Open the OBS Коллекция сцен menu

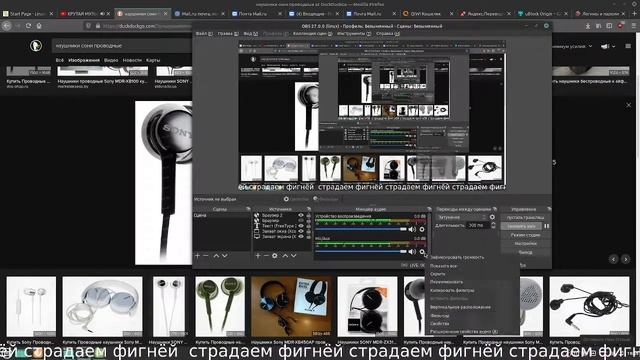tap(313, 33)
